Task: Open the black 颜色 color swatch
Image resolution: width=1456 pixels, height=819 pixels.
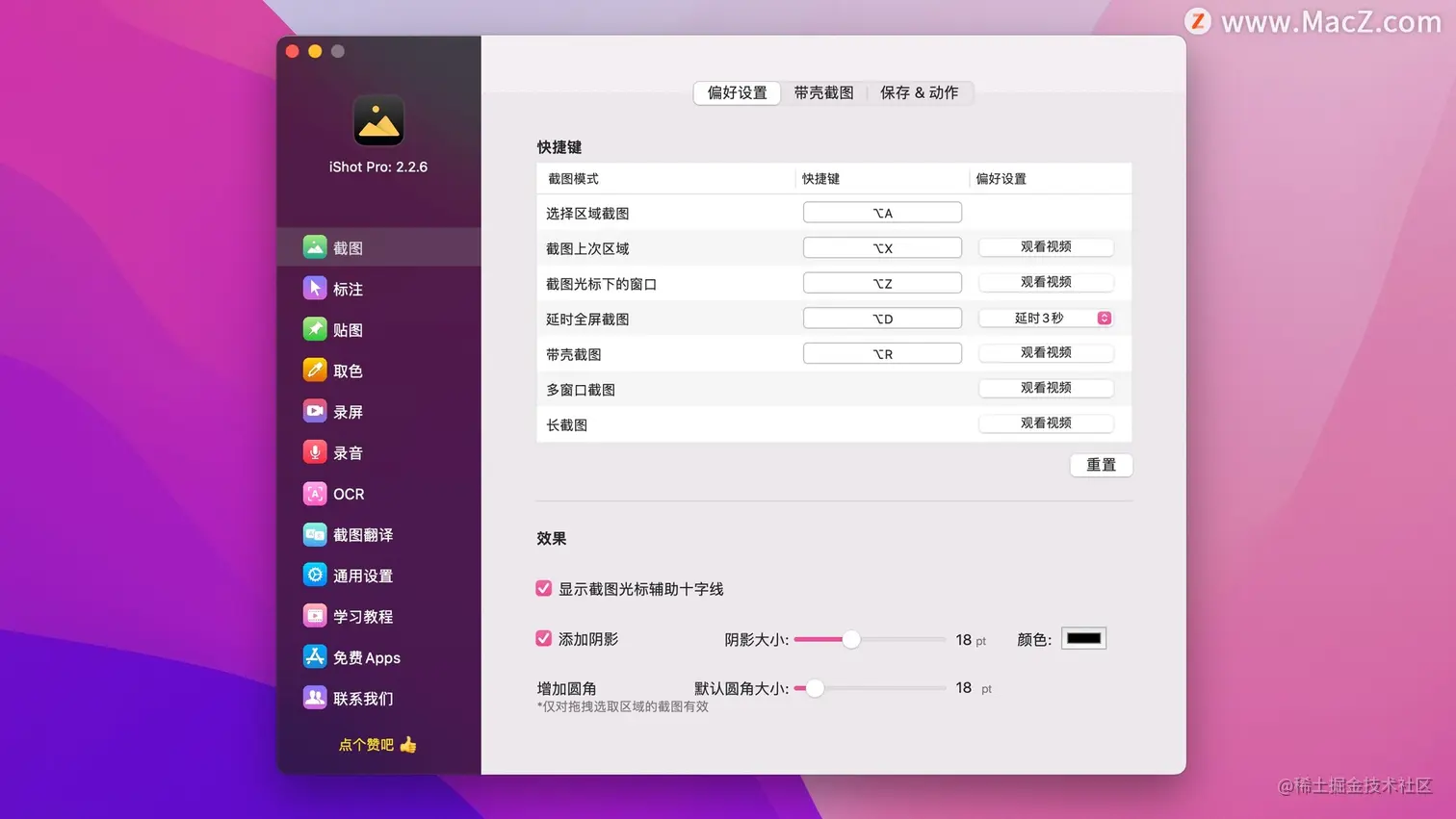Action: (1083, 638)
